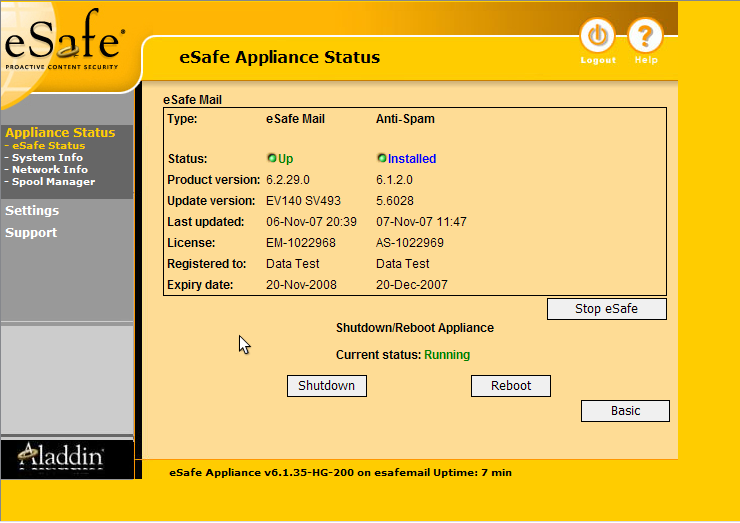Click the Help label under the question mark

646,60
